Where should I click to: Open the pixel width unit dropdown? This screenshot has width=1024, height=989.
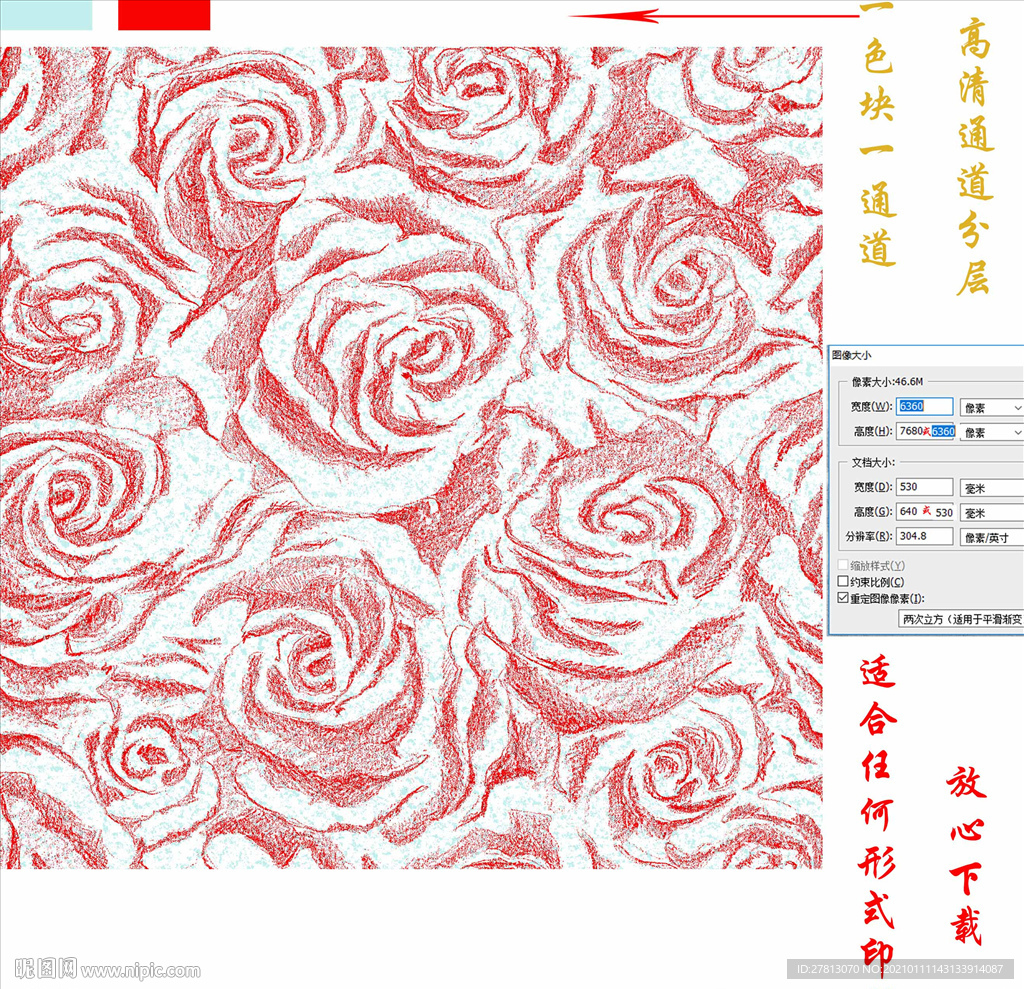[991, 408]
